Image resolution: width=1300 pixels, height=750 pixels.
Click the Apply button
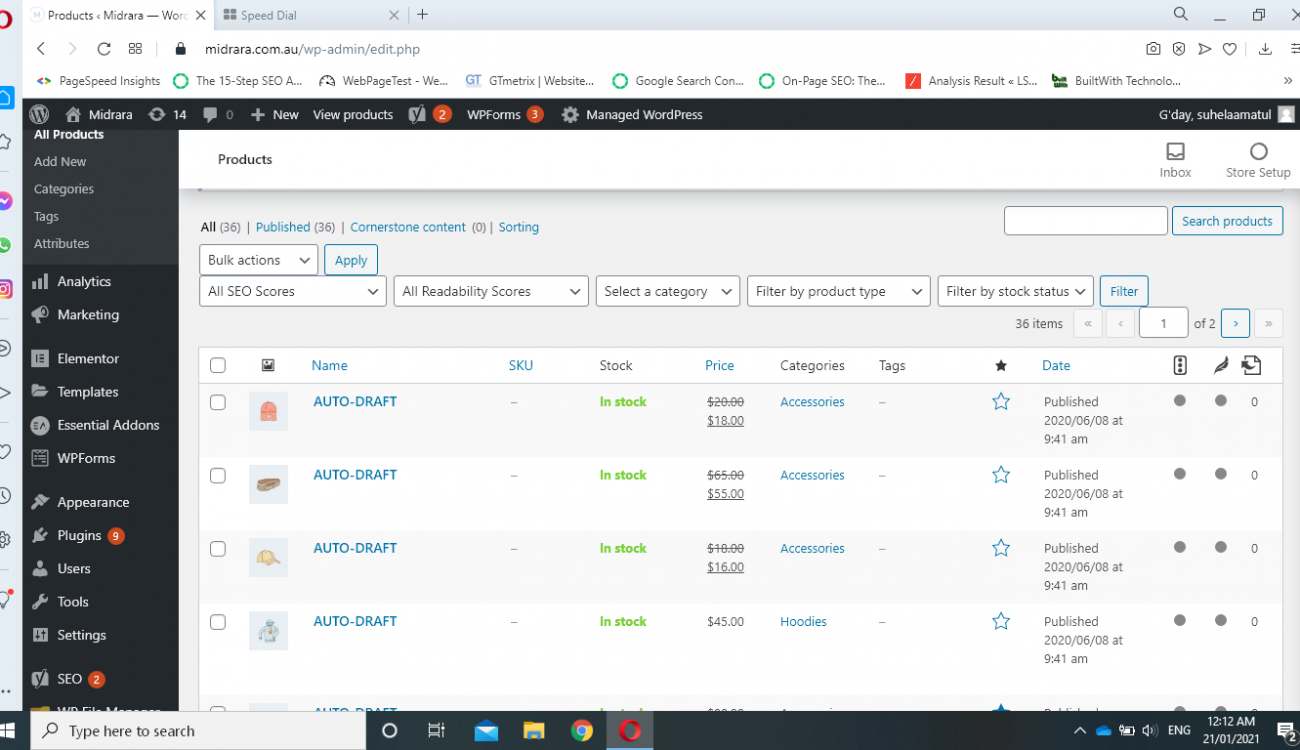351,260
